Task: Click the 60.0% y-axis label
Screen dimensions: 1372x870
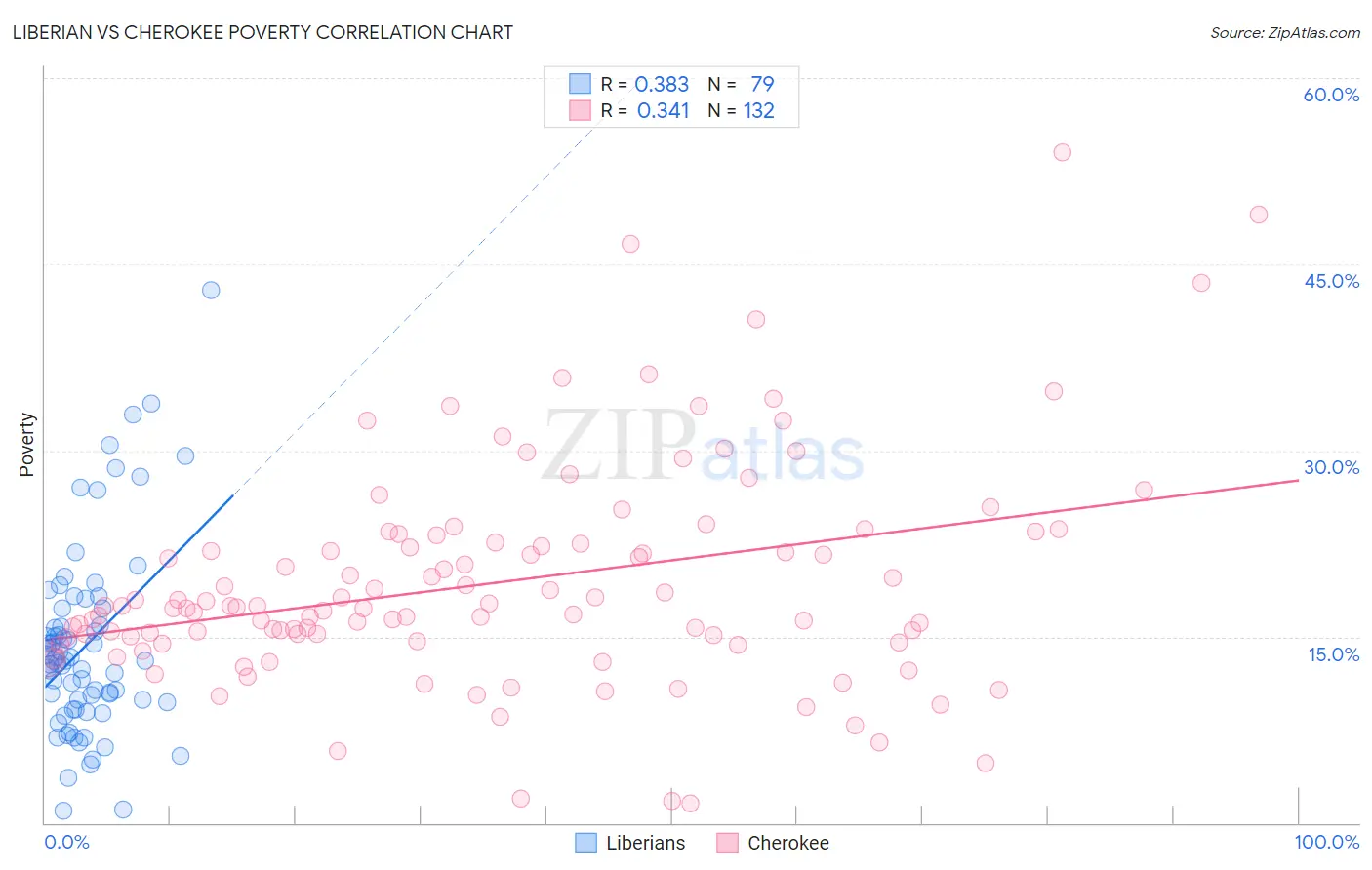Action: click(1331, 95)
